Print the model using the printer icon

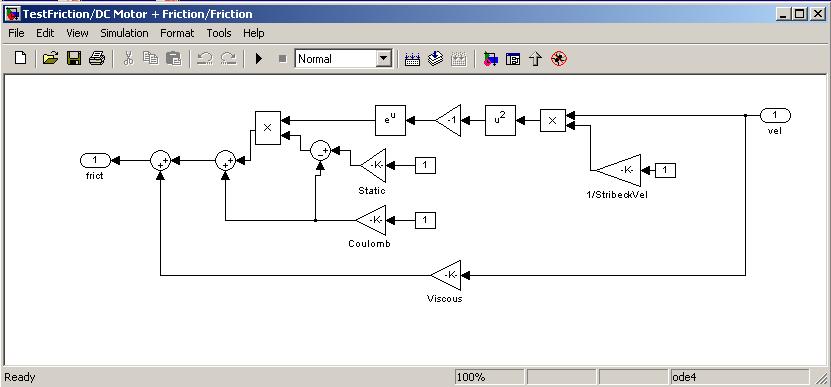(97, 58)
